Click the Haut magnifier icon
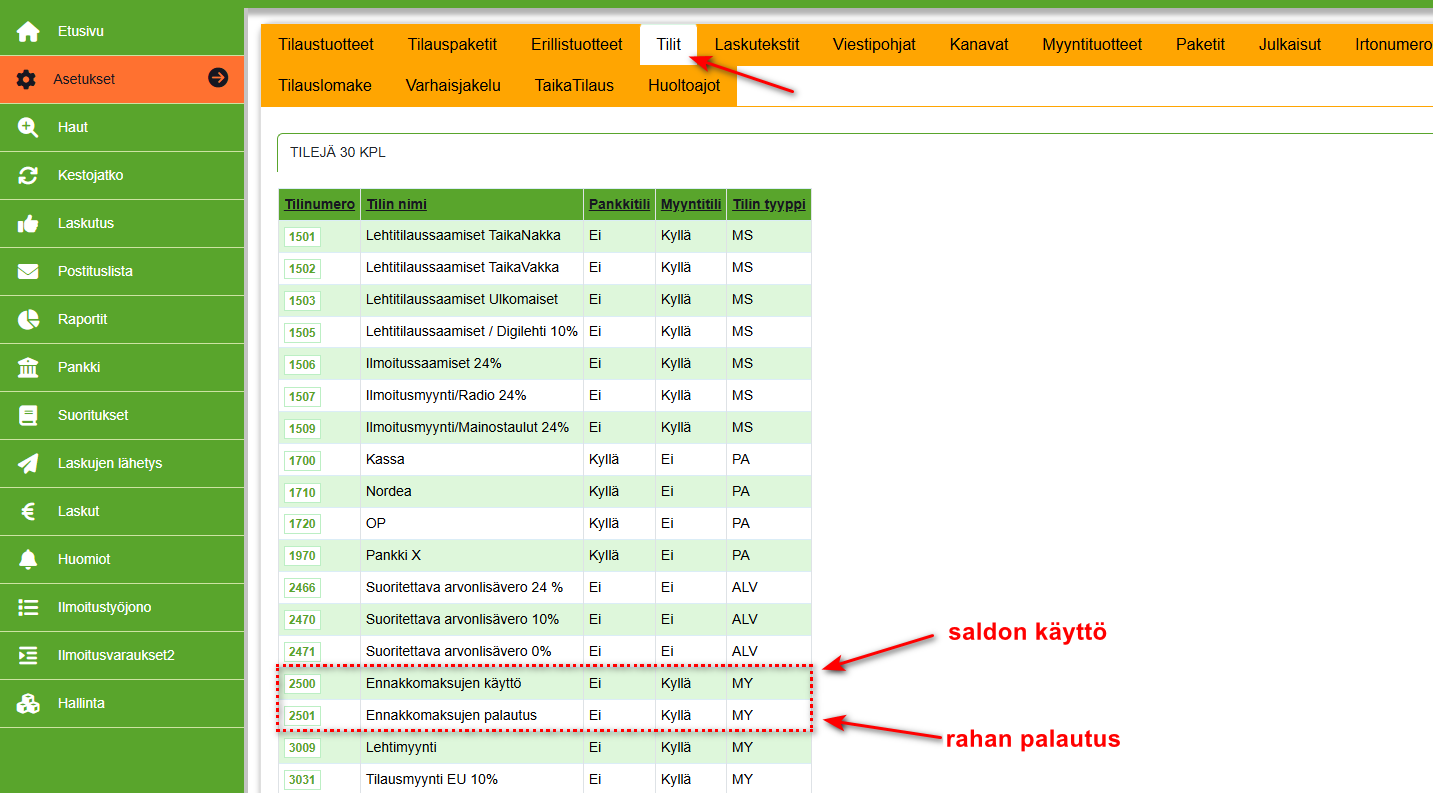The image size is (1433, 793). tap(28, 127)
